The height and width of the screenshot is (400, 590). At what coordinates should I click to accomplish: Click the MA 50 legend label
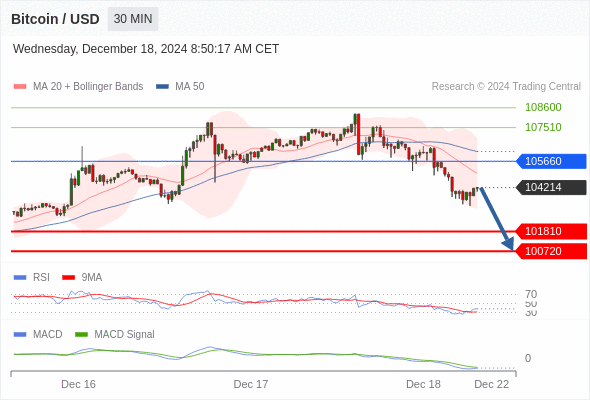point(190,87)
